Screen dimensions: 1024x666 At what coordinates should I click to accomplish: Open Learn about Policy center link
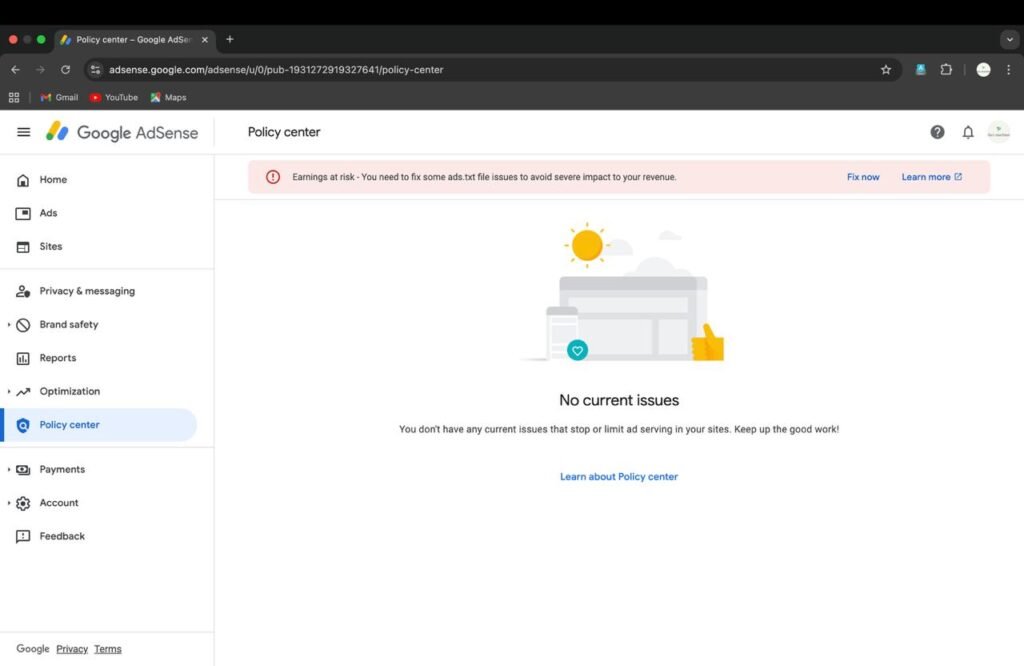618,477
